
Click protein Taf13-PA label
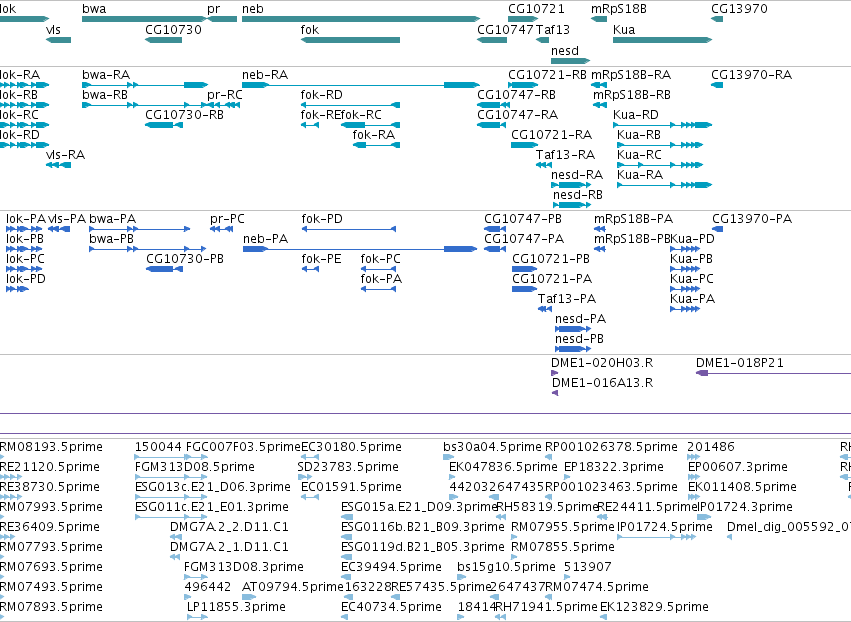pyautogui.click(x=567, y=299)
